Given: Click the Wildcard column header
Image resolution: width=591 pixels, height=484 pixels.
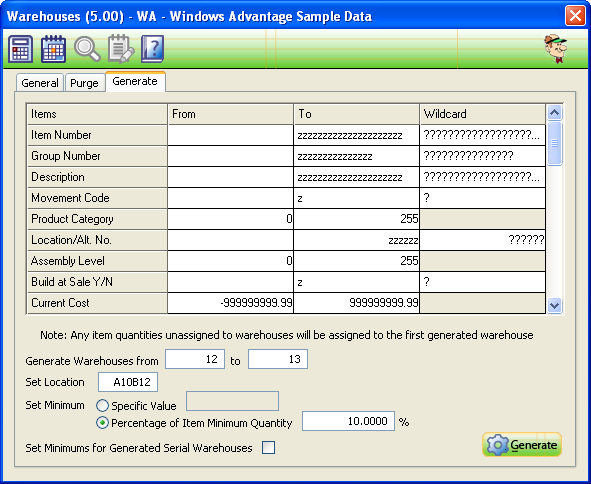Looking at the screenshot, I should tap(483, 114).
